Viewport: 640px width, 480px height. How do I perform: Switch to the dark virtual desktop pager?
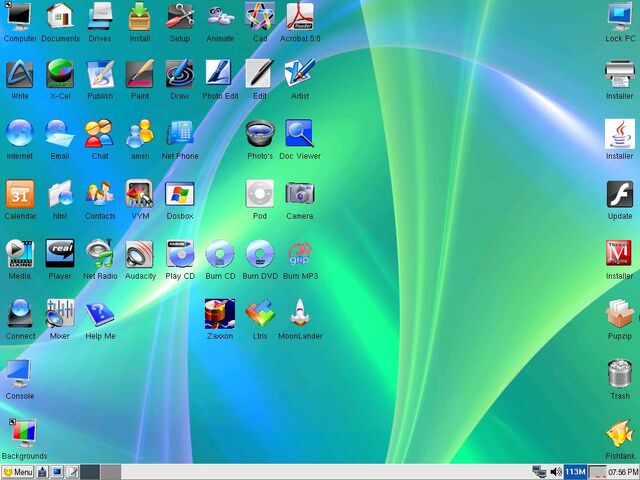point(90,472)
